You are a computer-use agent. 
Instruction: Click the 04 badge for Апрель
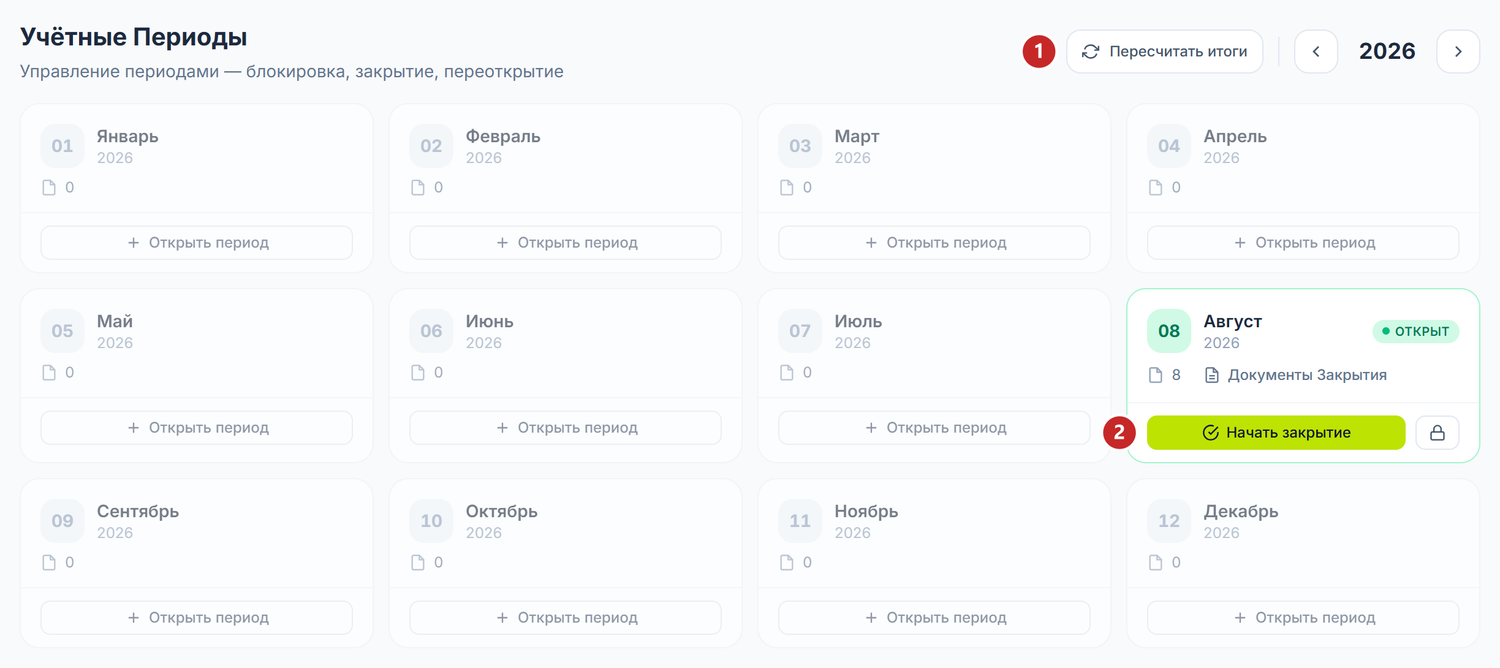1169,146
